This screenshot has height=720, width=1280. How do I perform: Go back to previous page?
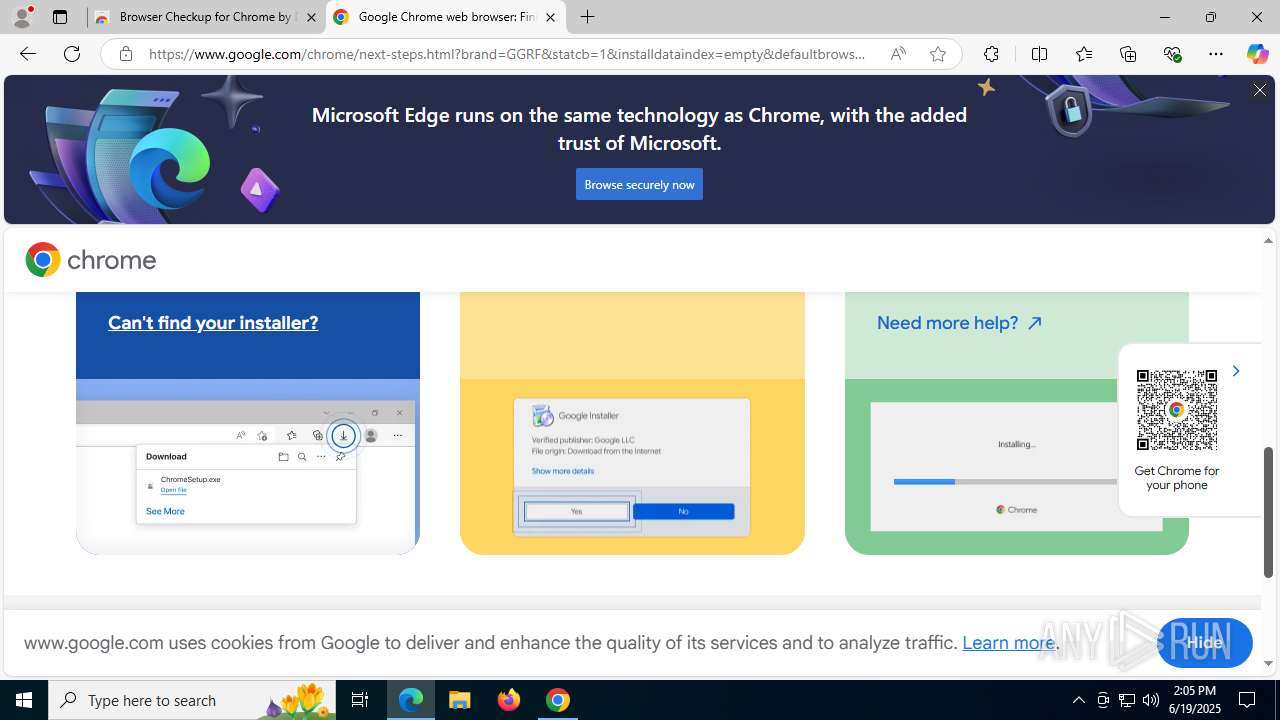coord(27,54)
